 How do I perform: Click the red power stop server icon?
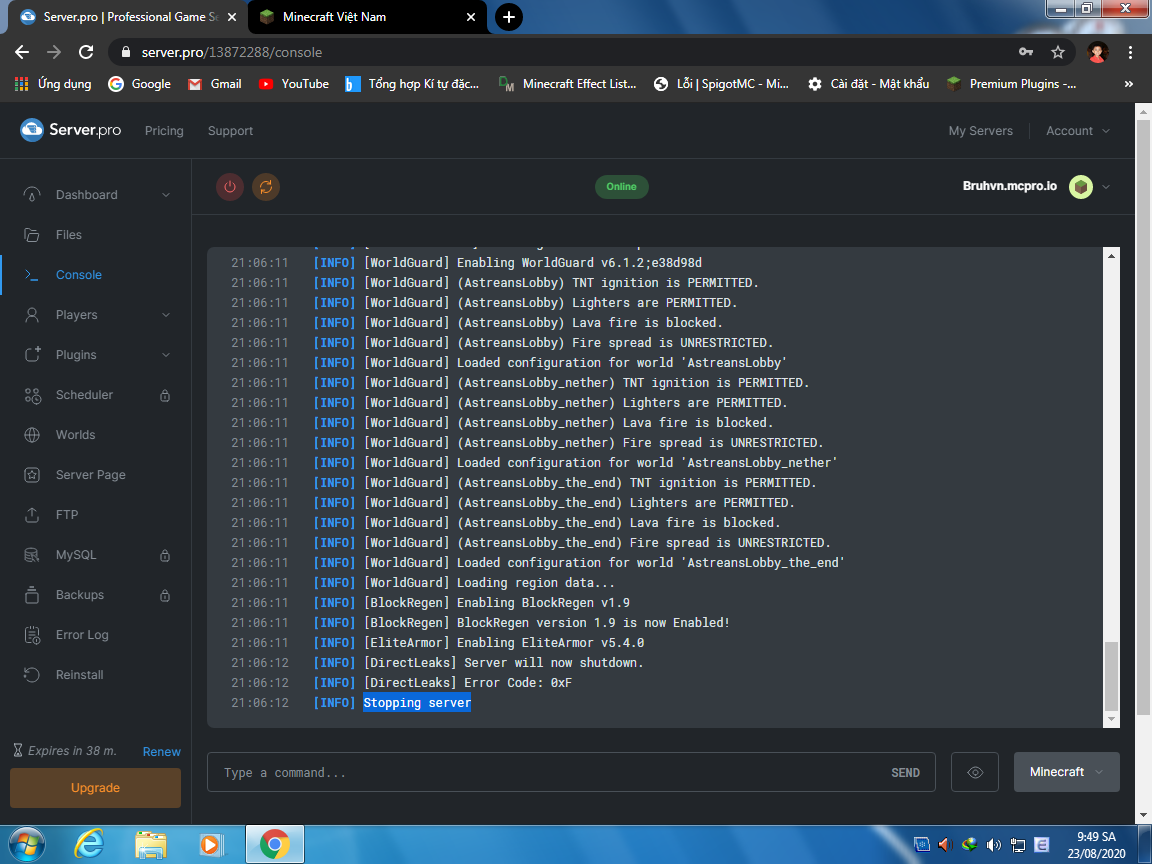229,187
